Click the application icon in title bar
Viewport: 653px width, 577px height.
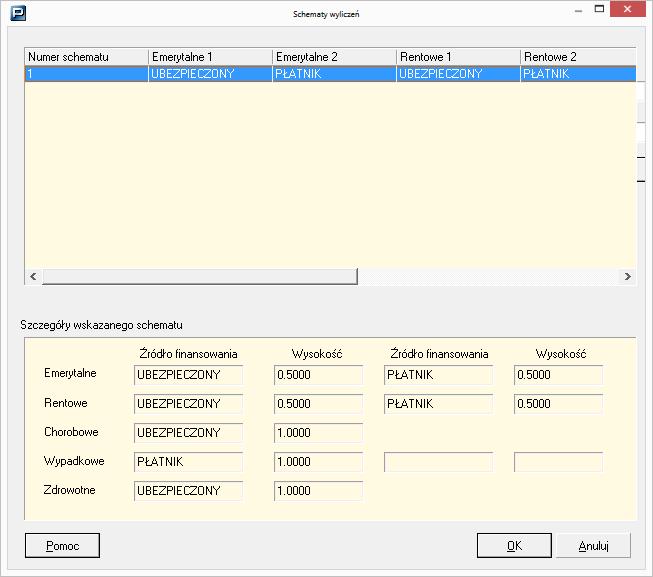click(x=18, y=13)
